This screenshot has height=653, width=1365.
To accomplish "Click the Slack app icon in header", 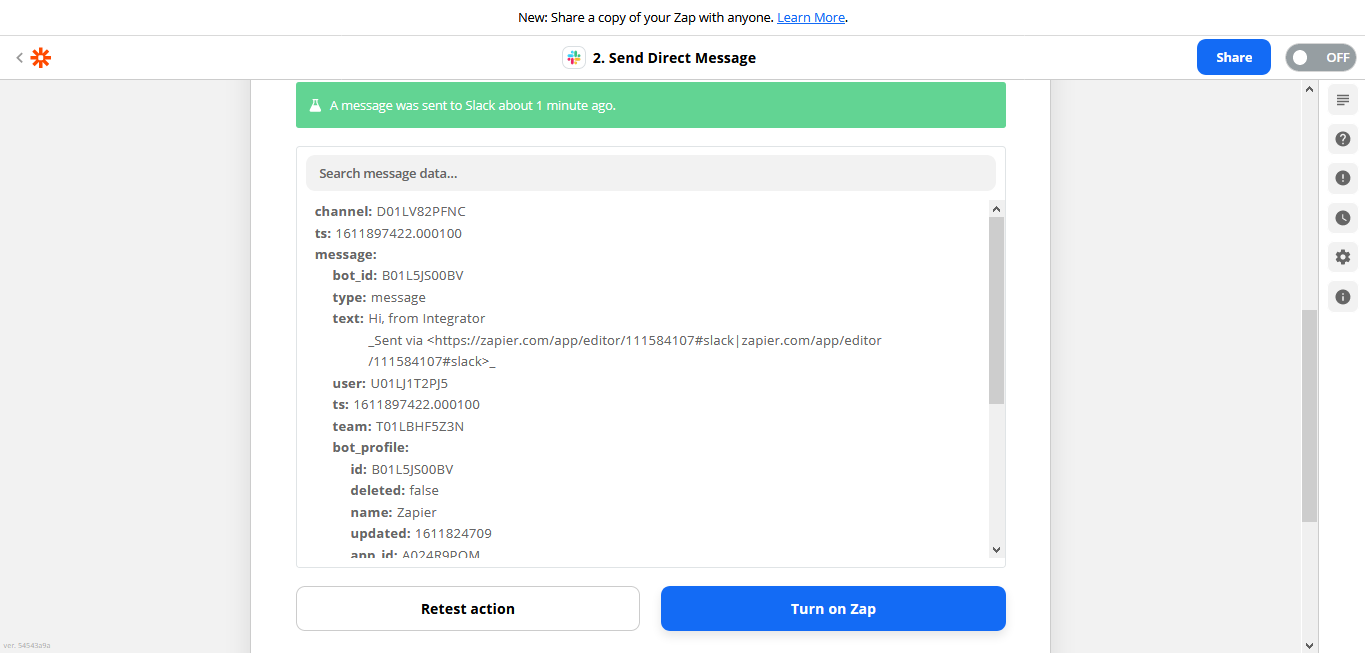I will (573, 58).
